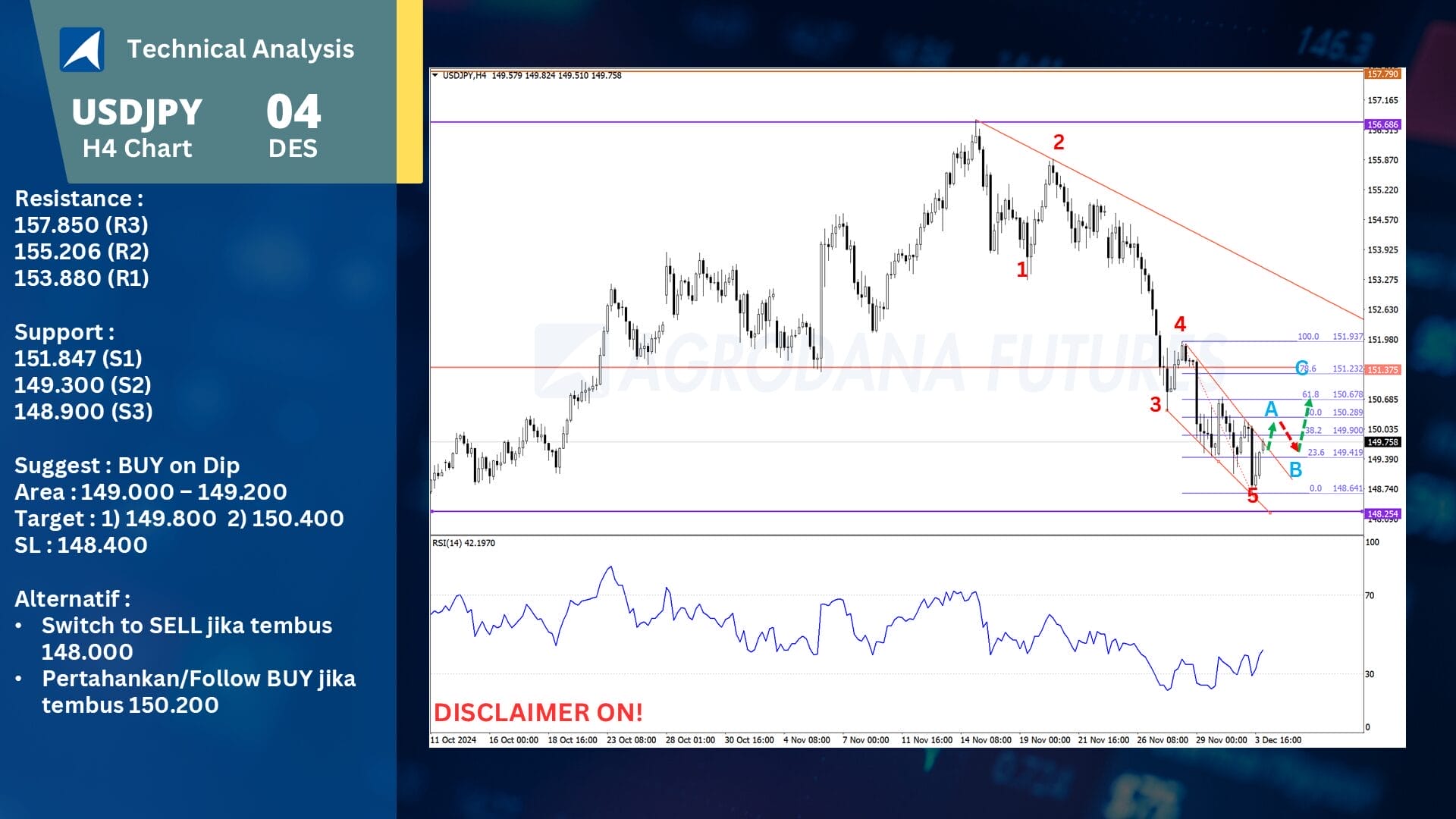Click the blue letter B wave label
This screenshot has width=1456, height=819.
point(1295,470)
